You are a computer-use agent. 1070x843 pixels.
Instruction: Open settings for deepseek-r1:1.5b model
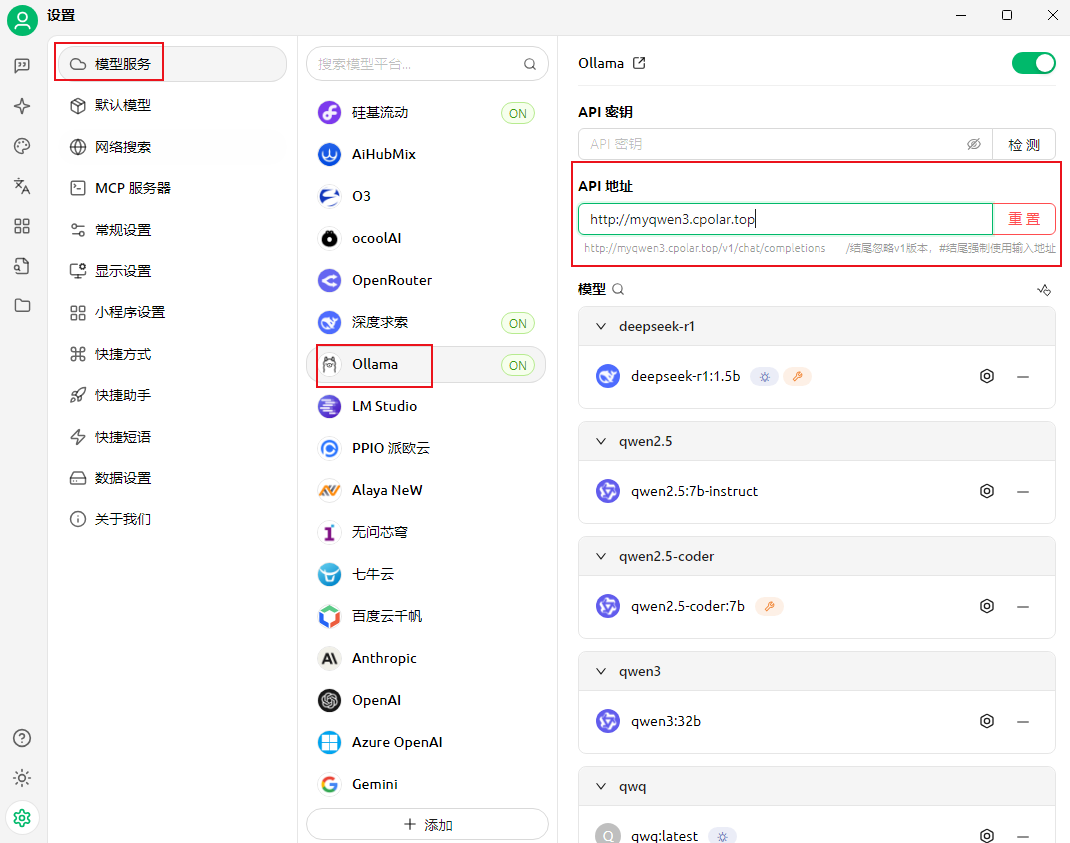click(x=987, y=376)
